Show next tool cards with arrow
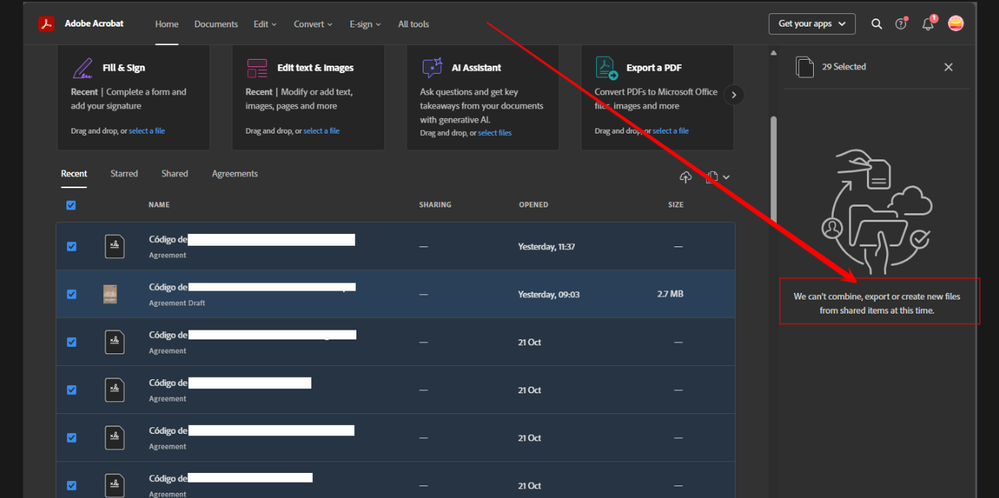The height and width of the screenshot is (498, 999). point(734,95)
